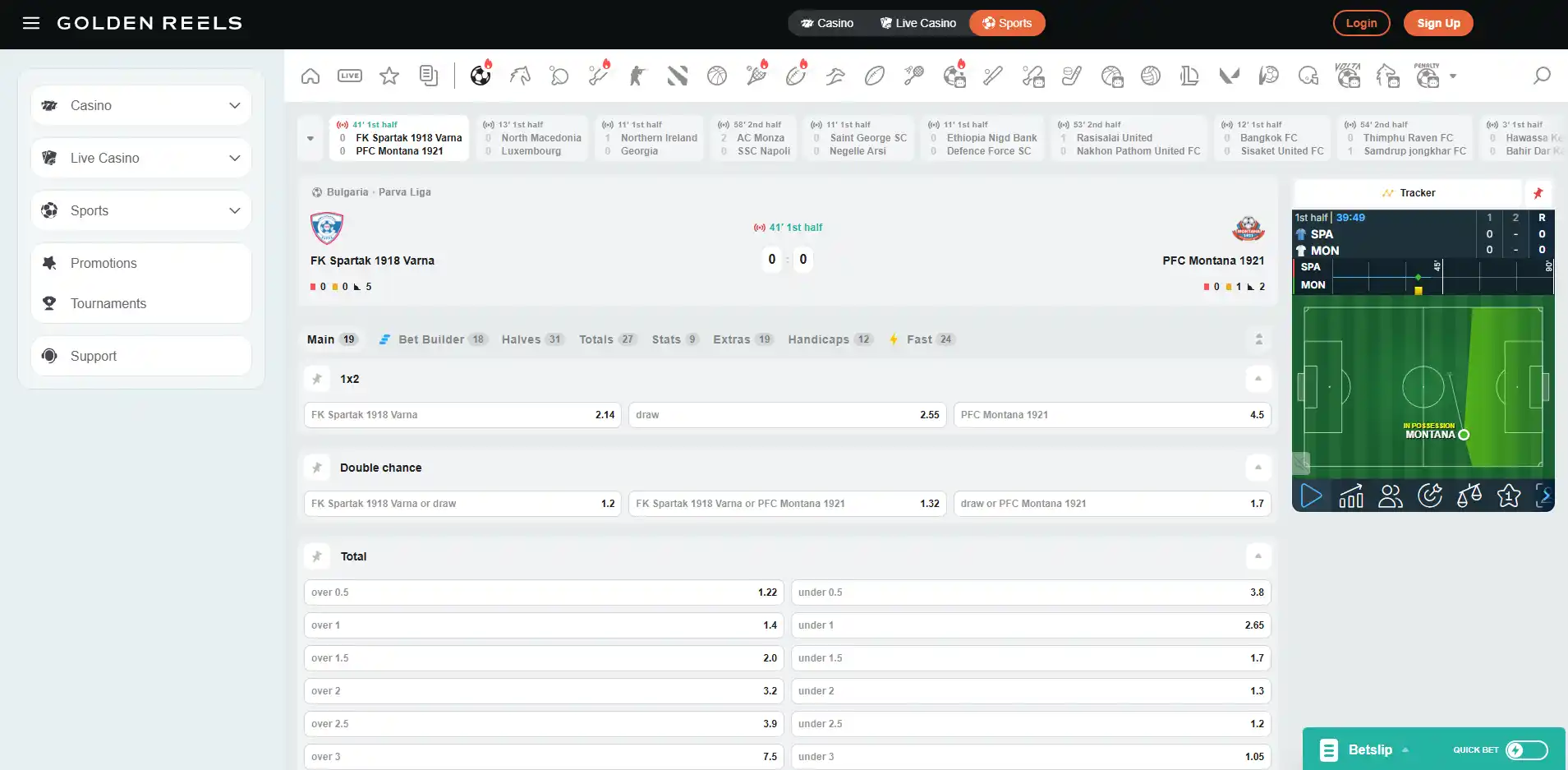Pin the 1x2 market
This screenshot has height=770, width=1568.
(317, 379)
